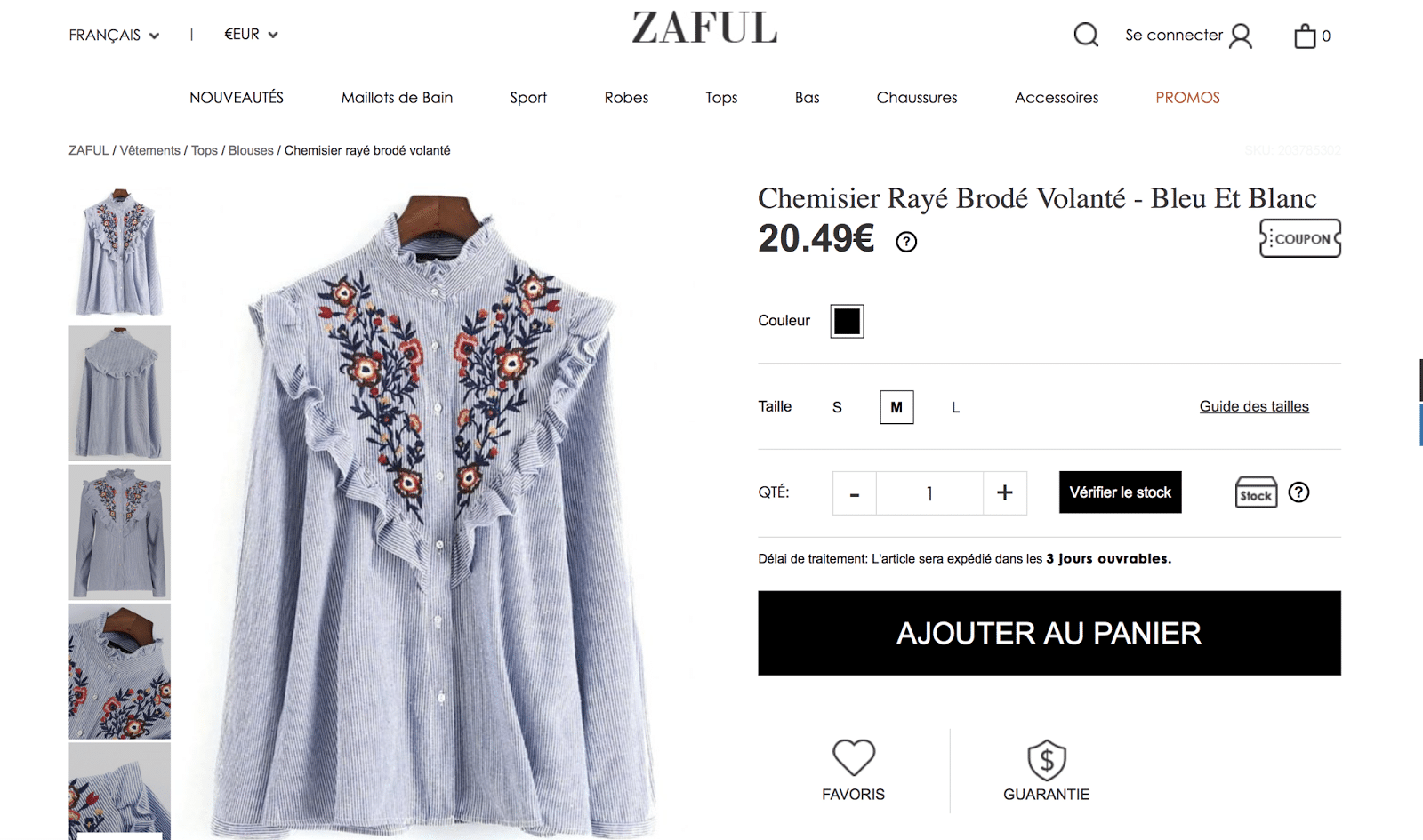Click the price help question mark

tap(906, 242)
